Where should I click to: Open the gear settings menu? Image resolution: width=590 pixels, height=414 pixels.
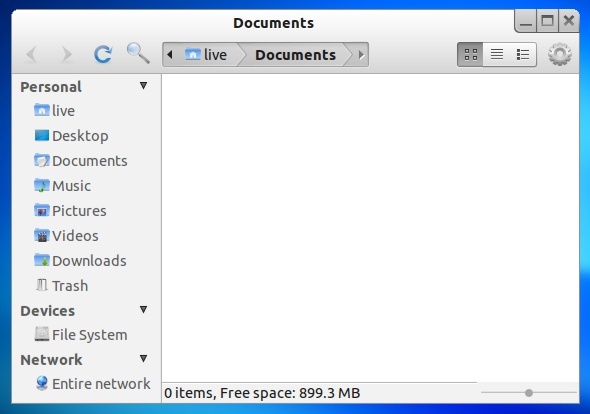tap(560, 55)
